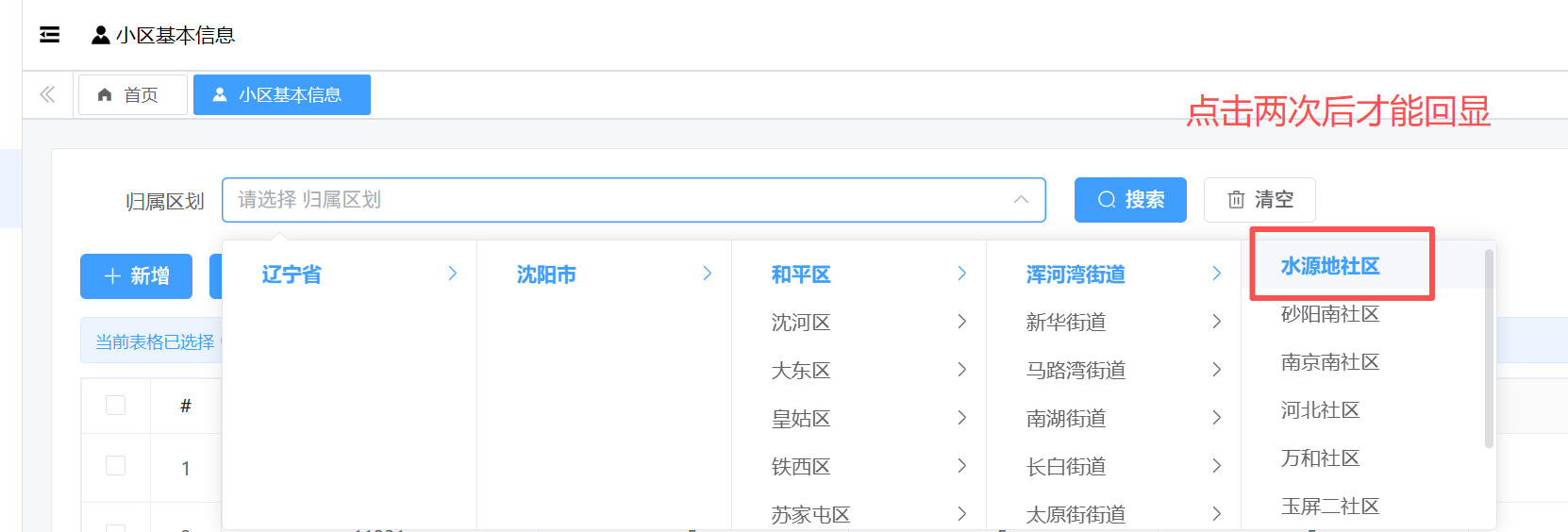
Task: Click the trash icon on 清空 button
Action: pyautogui.click(x=1236, y=200)
